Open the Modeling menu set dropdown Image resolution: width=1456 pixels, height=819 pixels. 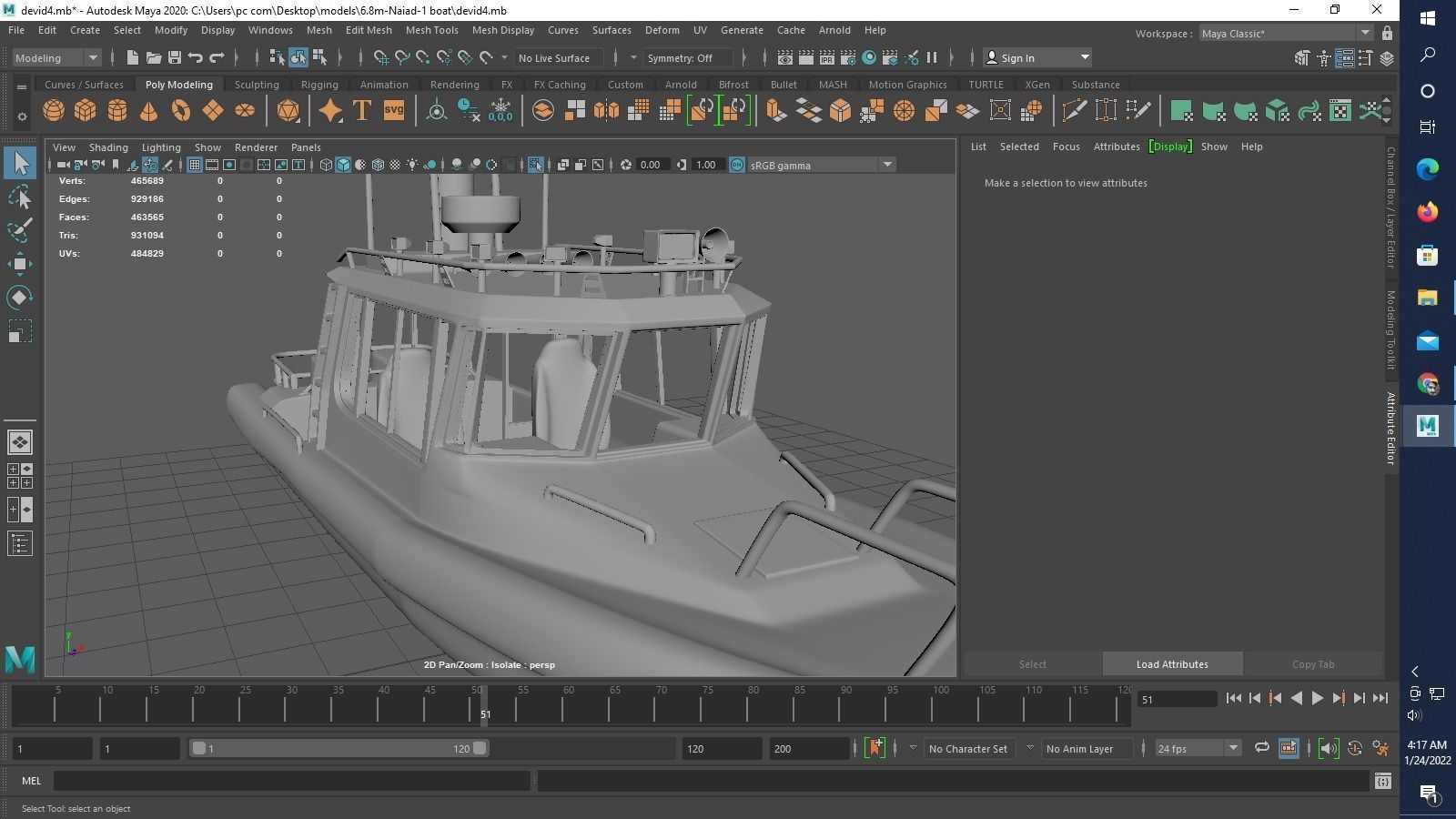point(56,57)
